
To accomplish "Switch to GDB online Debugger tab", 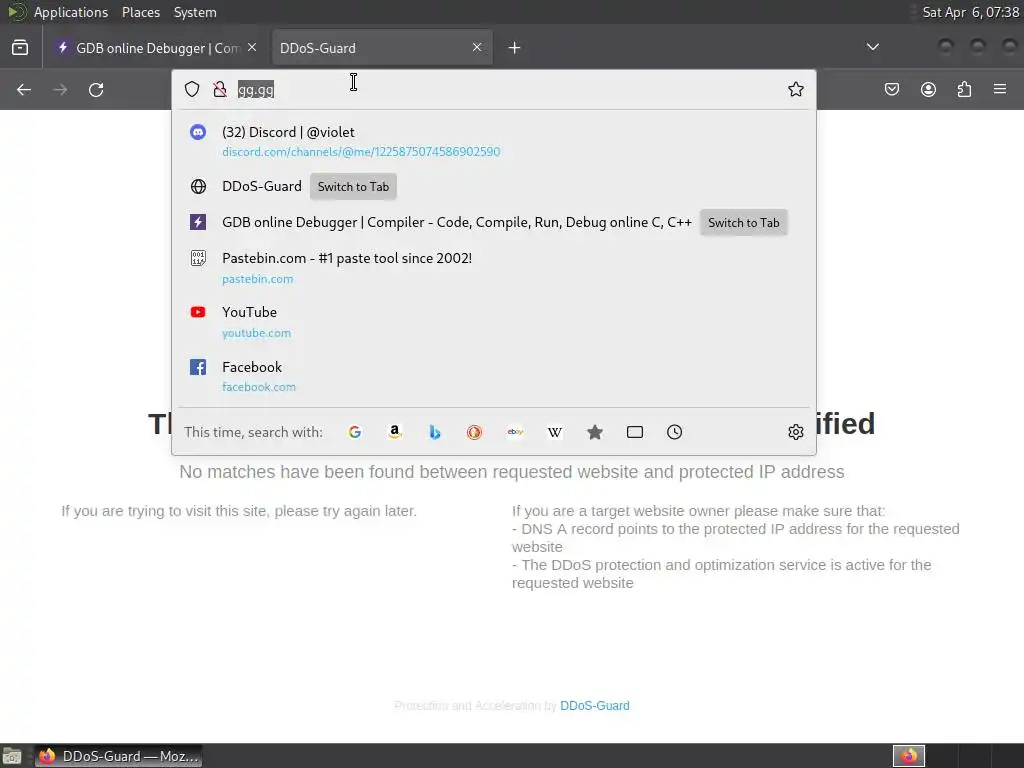I will [x=155, y=48].
